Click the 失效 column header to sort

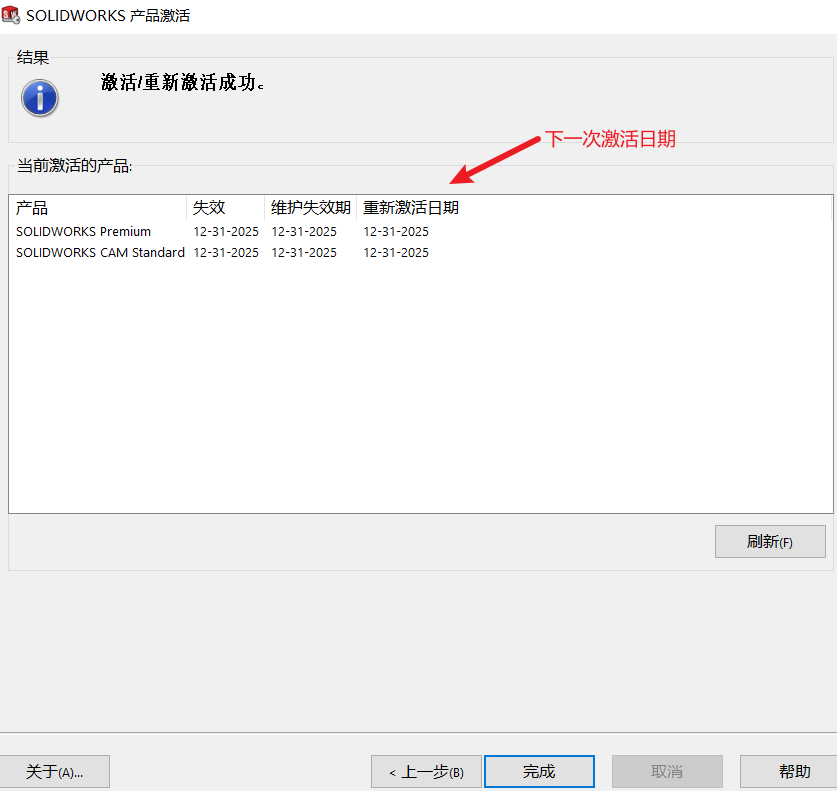[x=206, y=207]
